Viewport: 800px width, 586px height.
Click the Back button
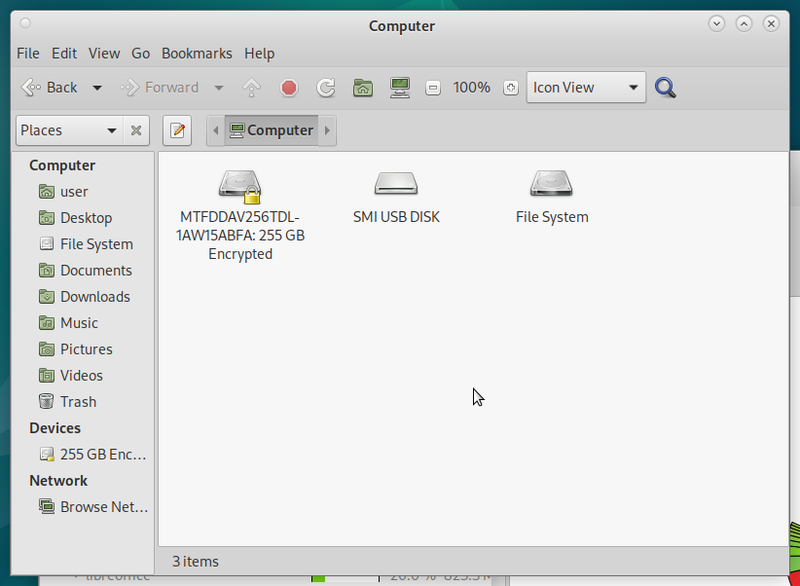(x=50, y=87)
